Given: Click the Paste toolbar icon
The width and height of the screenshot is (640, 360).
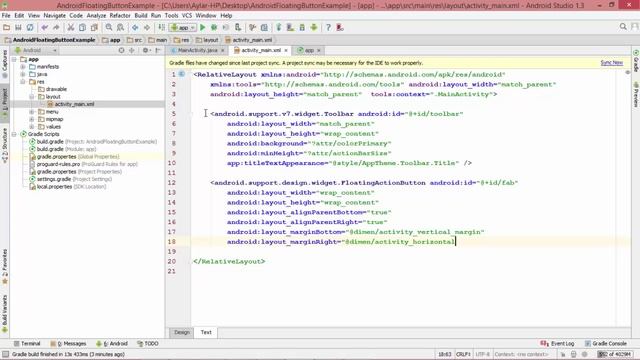Looking at the screenshot, I should click(x=94, y=27).
